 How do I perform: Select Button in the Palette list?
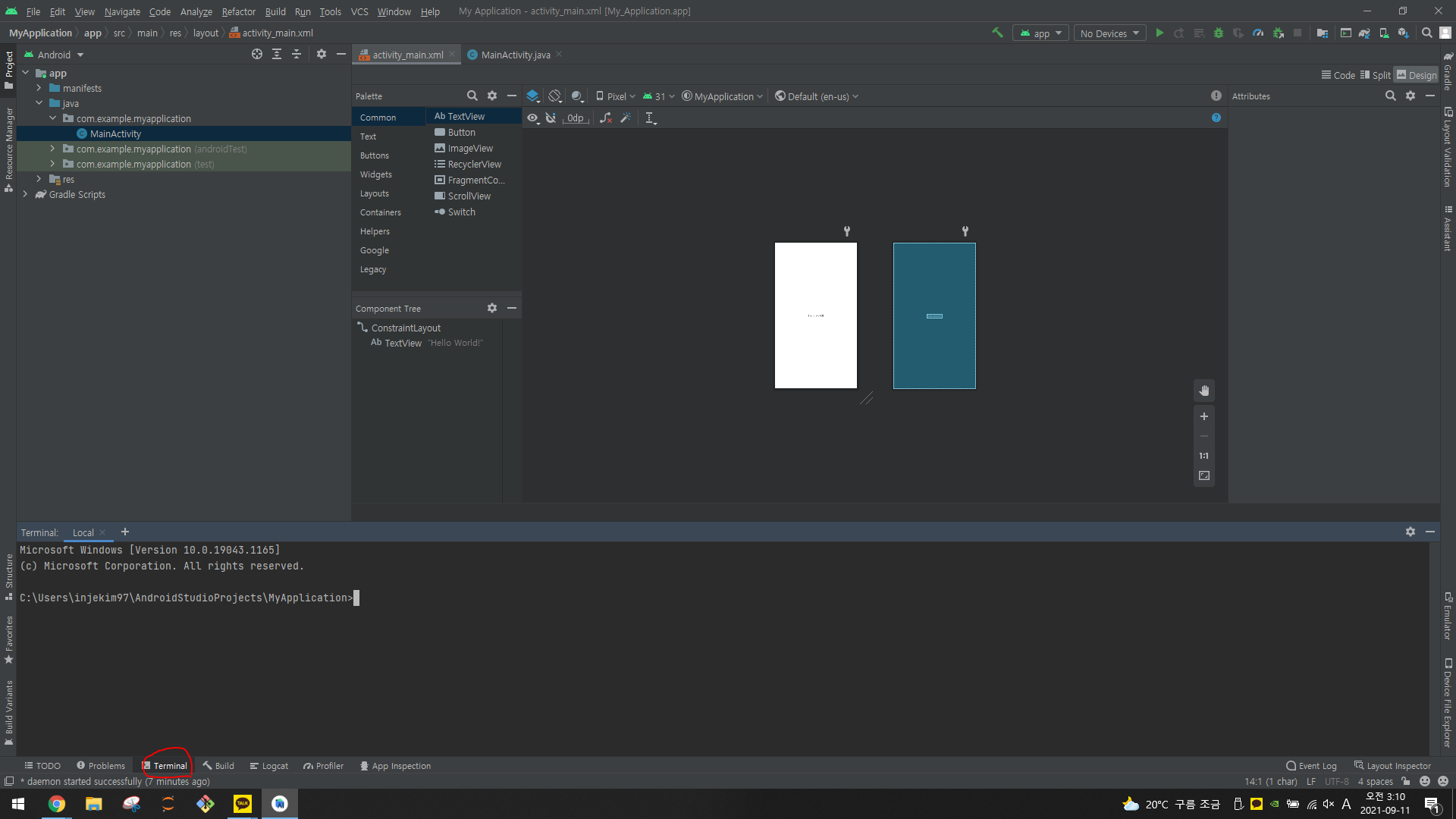[x=461, y=133]
